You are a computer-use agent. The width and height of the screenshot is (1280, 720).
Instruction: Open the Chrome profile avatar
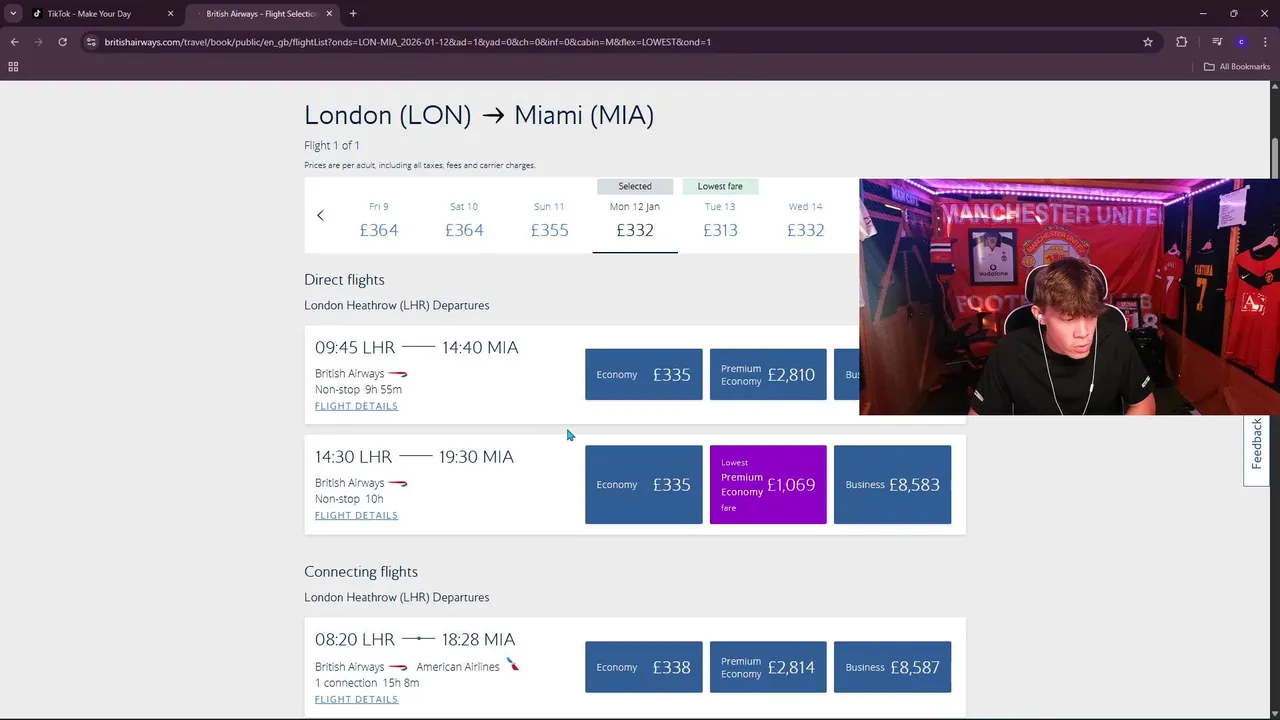(1241, 42)
